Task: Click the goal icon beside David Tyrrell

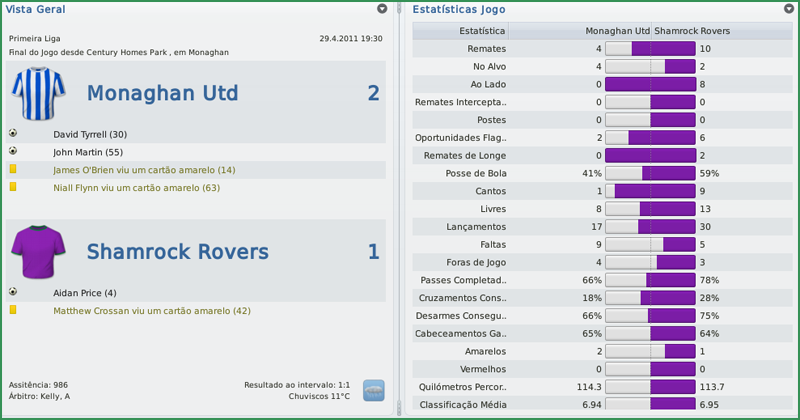Action: (13, 133)
